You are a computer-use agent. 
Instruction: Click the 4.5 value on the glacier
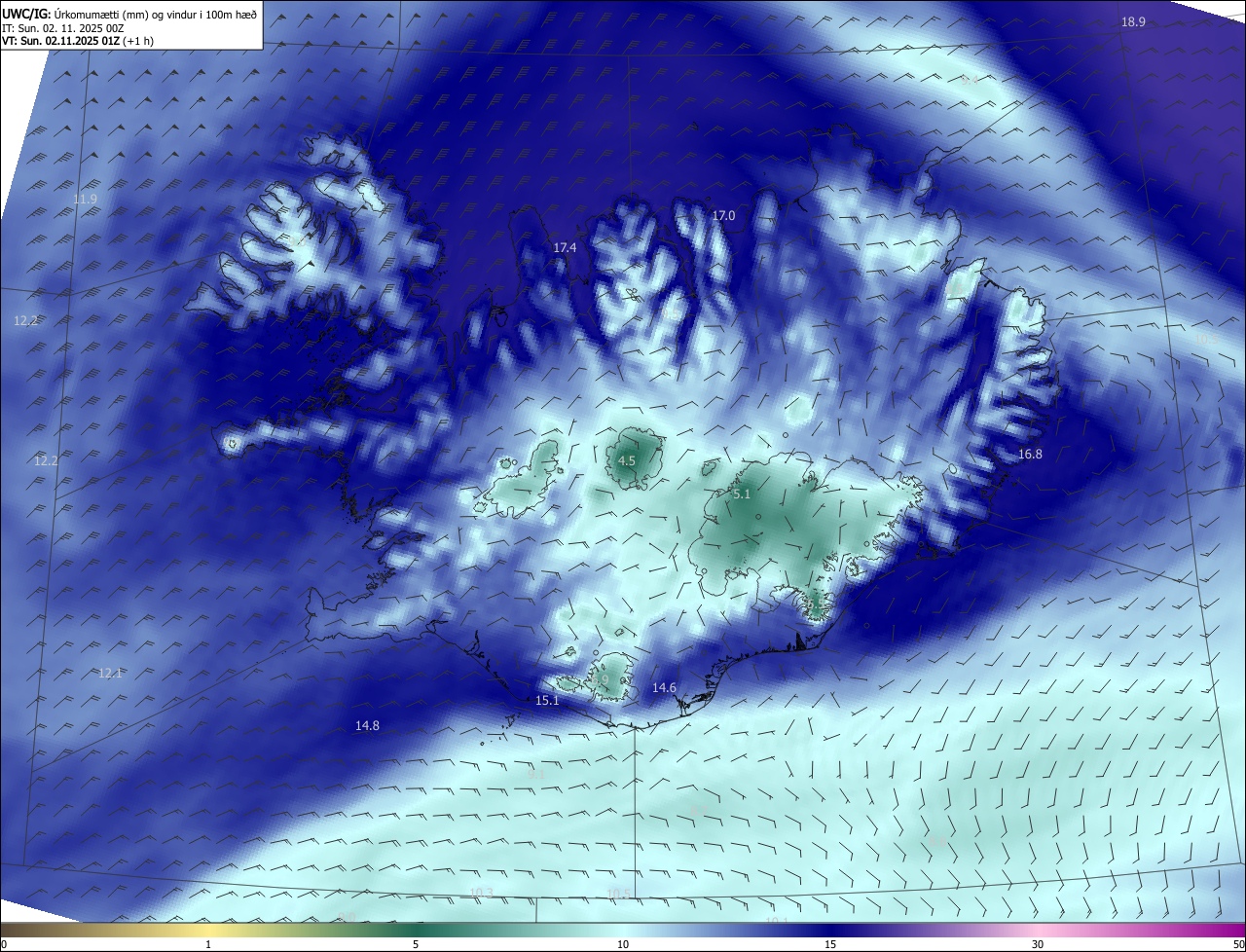click(627, 461)
